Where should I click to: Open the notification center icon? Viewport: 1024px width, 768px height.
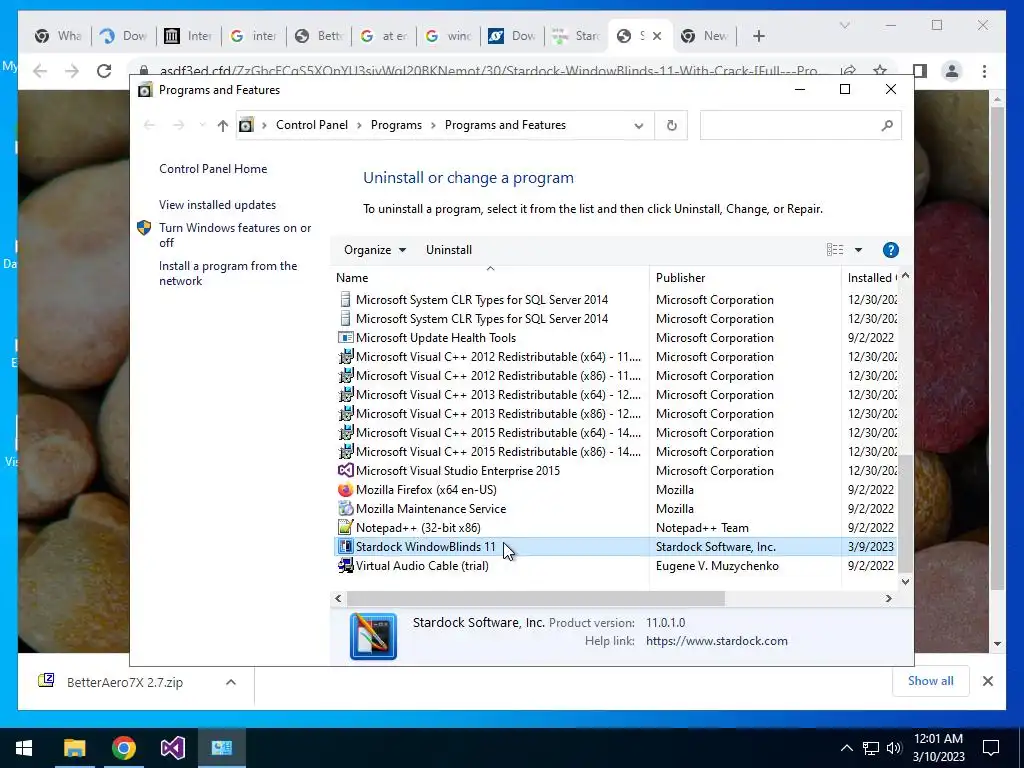pyautogui.click(x=991, y=748)
